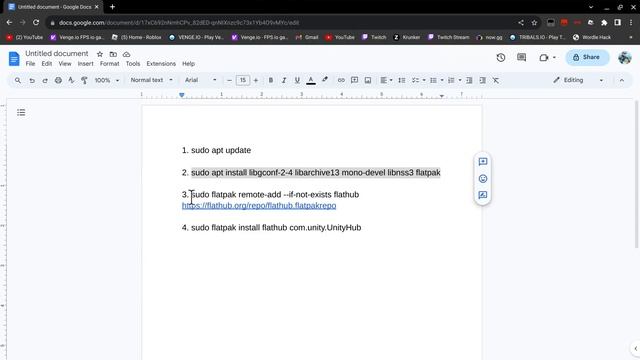Open the Twitch Stream bookmark
The image size is (640, 360).
click(x=449, y=37)
